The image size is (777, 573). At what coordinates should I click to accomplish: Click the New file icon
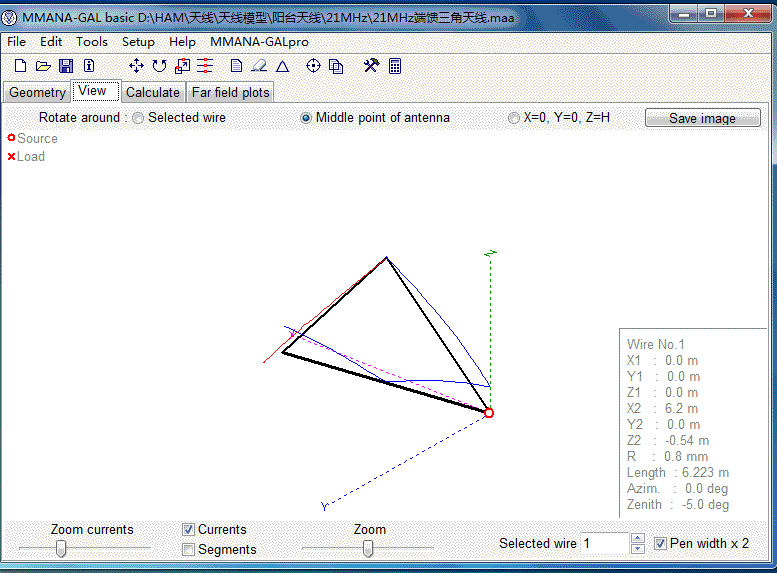[x=20, y=66]
